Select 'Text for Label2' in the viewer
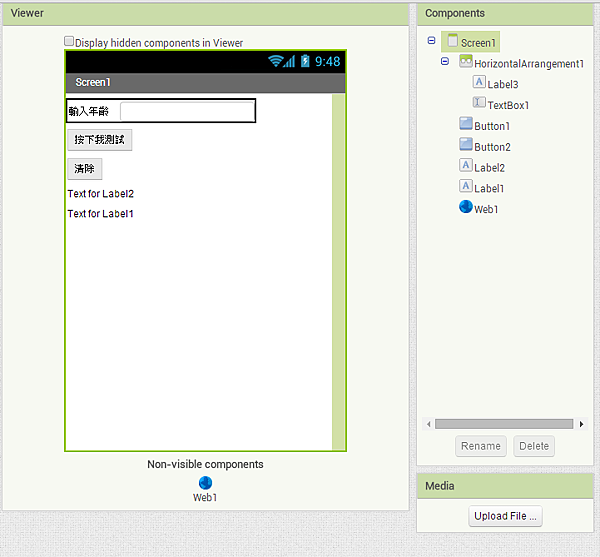This screenshot has height=557, width=600. pos(101,194)
